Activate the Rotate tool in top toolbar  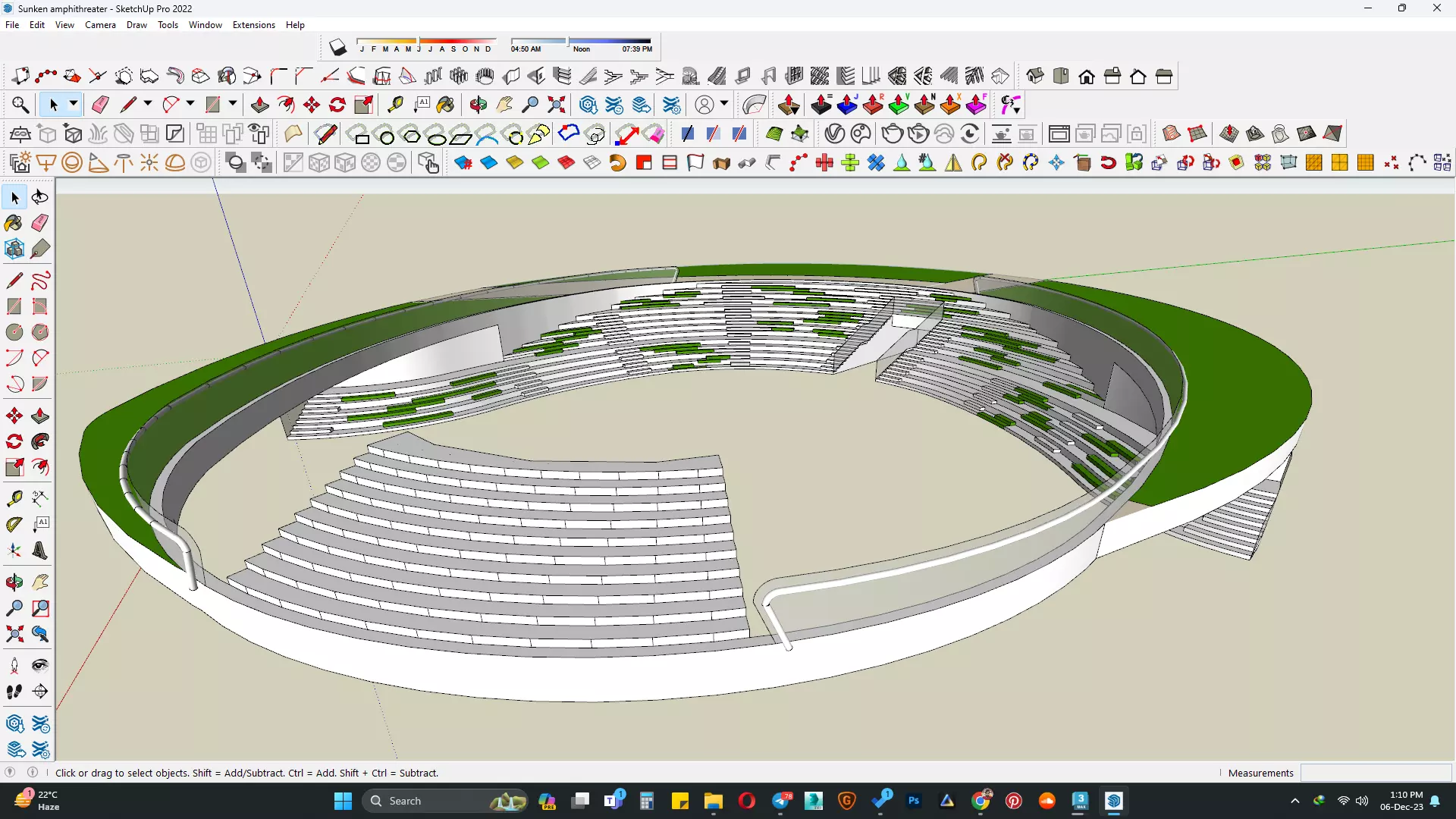pos(337,105)
